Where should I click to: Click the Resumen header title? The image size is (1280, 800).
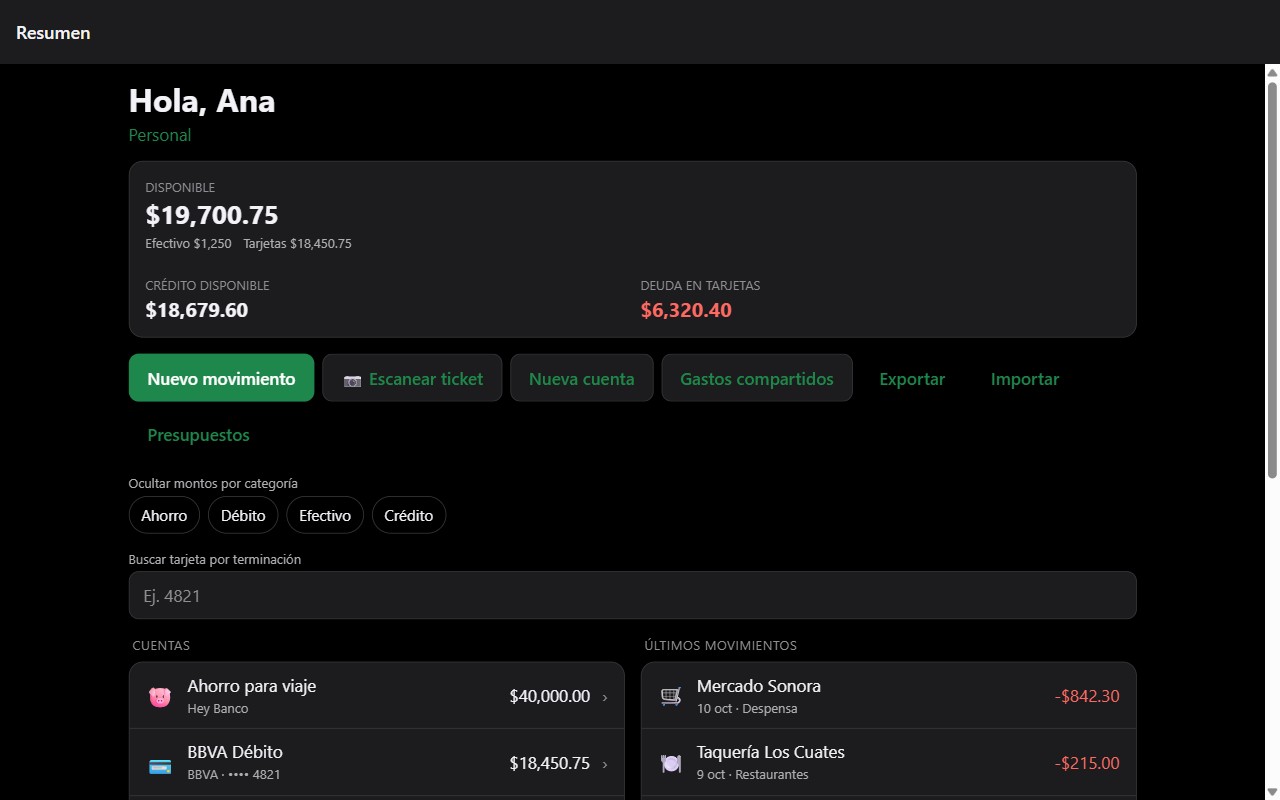coord(53,33)
